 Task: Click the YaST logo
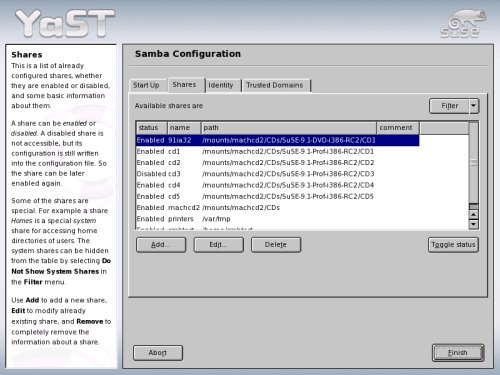click(x=65, y=23)
